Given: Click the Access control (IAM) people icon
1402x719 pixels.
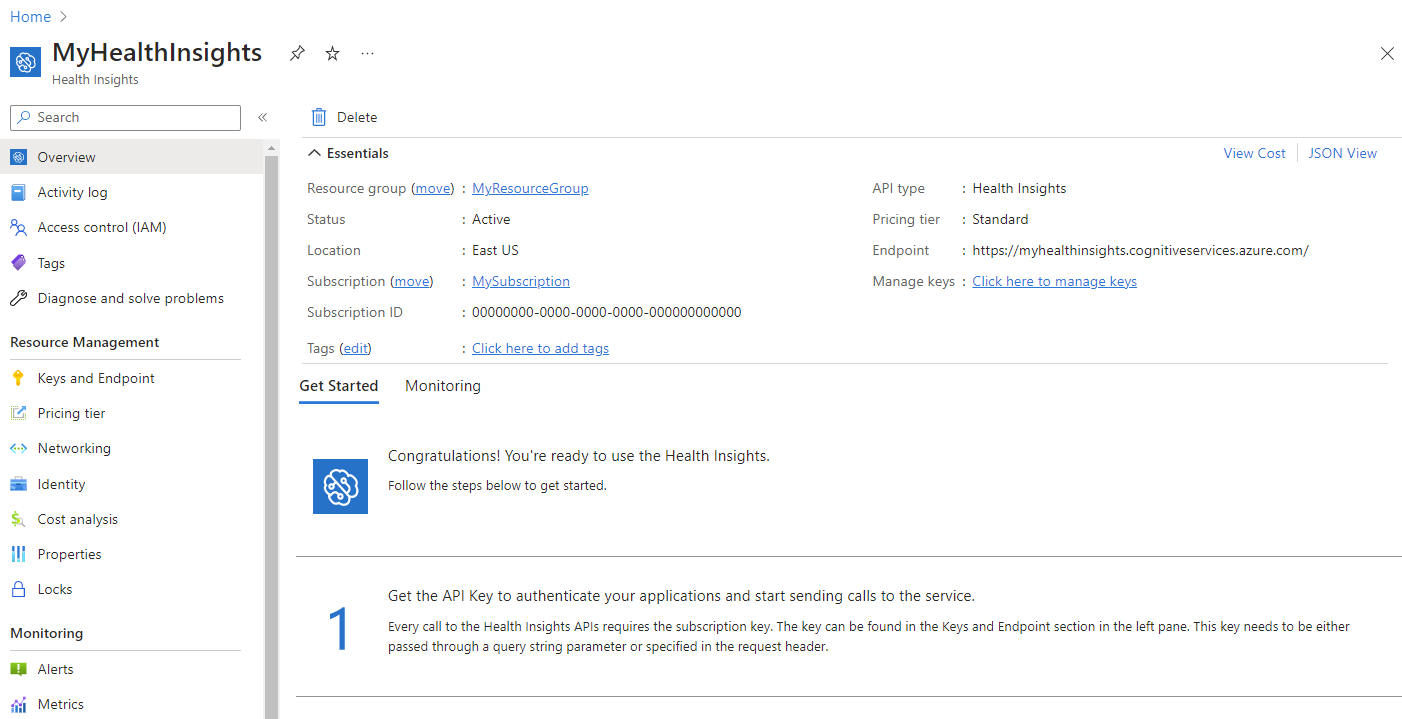Looking at the screenshot, I should coord(18,227).
